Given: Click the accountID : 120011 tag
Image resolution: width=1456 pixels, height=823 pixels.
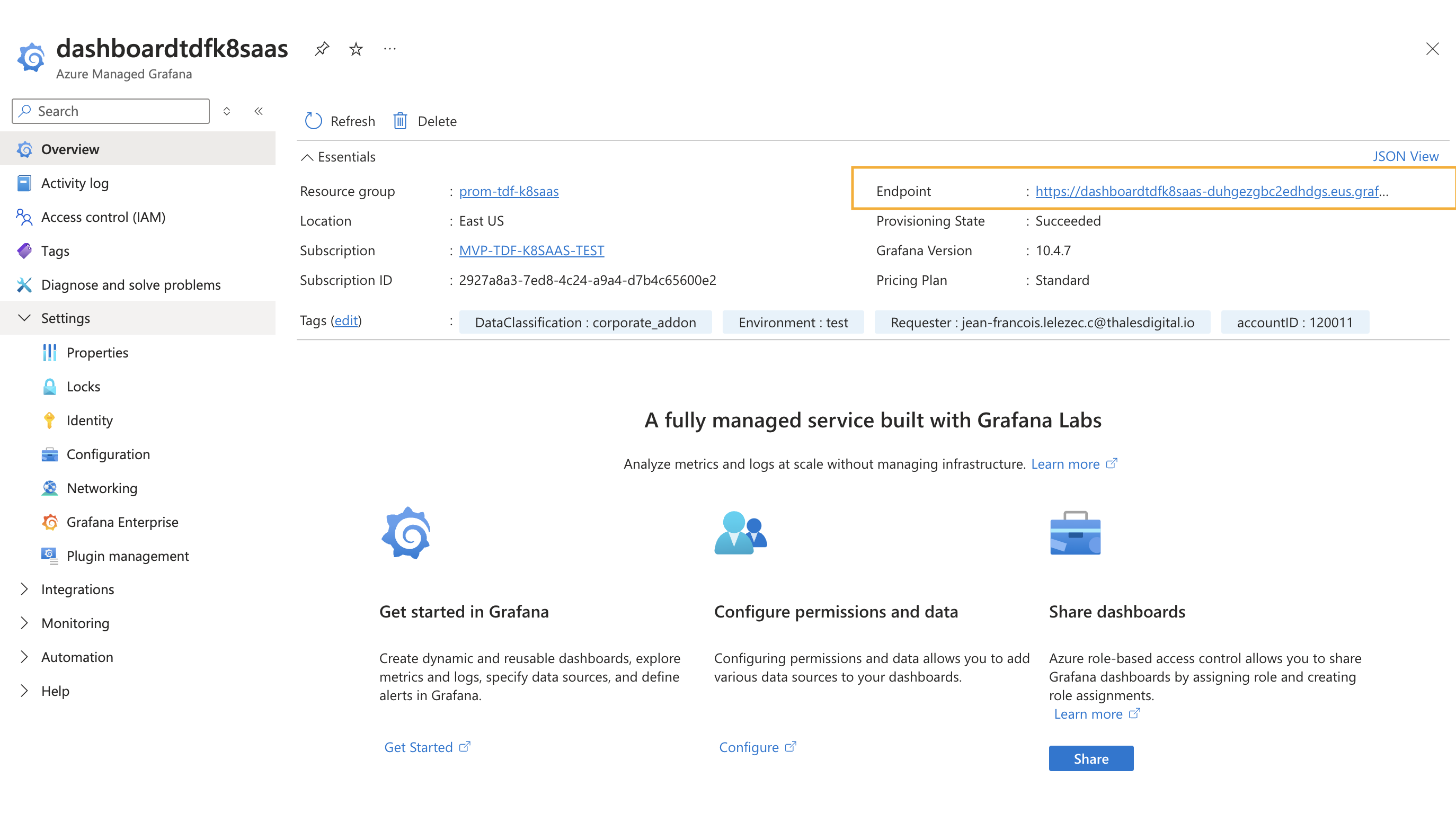Looking at the screenshot, I should click(x=1295, y=322).
